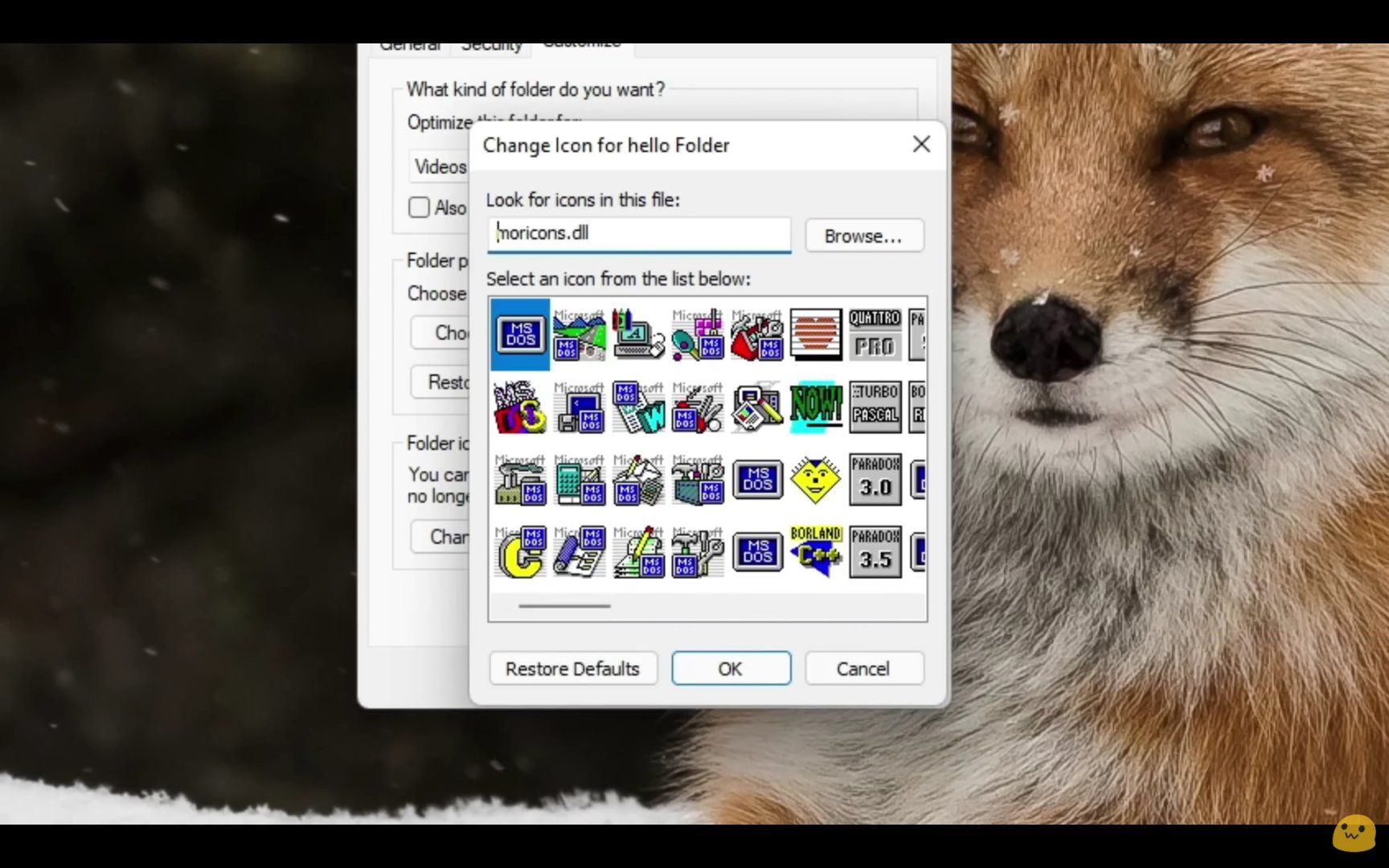
Task: Click 'Look for icons in this file:' label
Action: pyautogui.click(x=583, y=199)
